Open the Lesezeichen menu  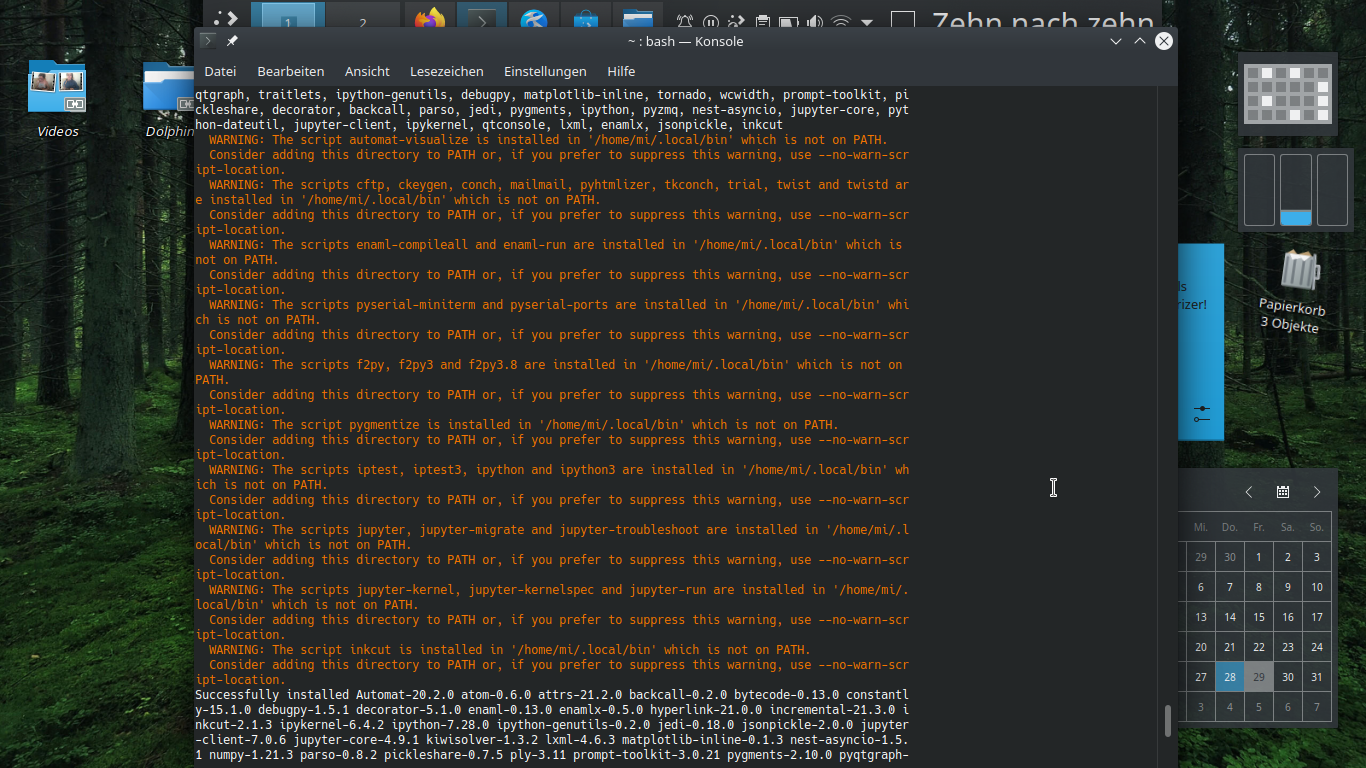pyautogui.click(x=446, y=71)
